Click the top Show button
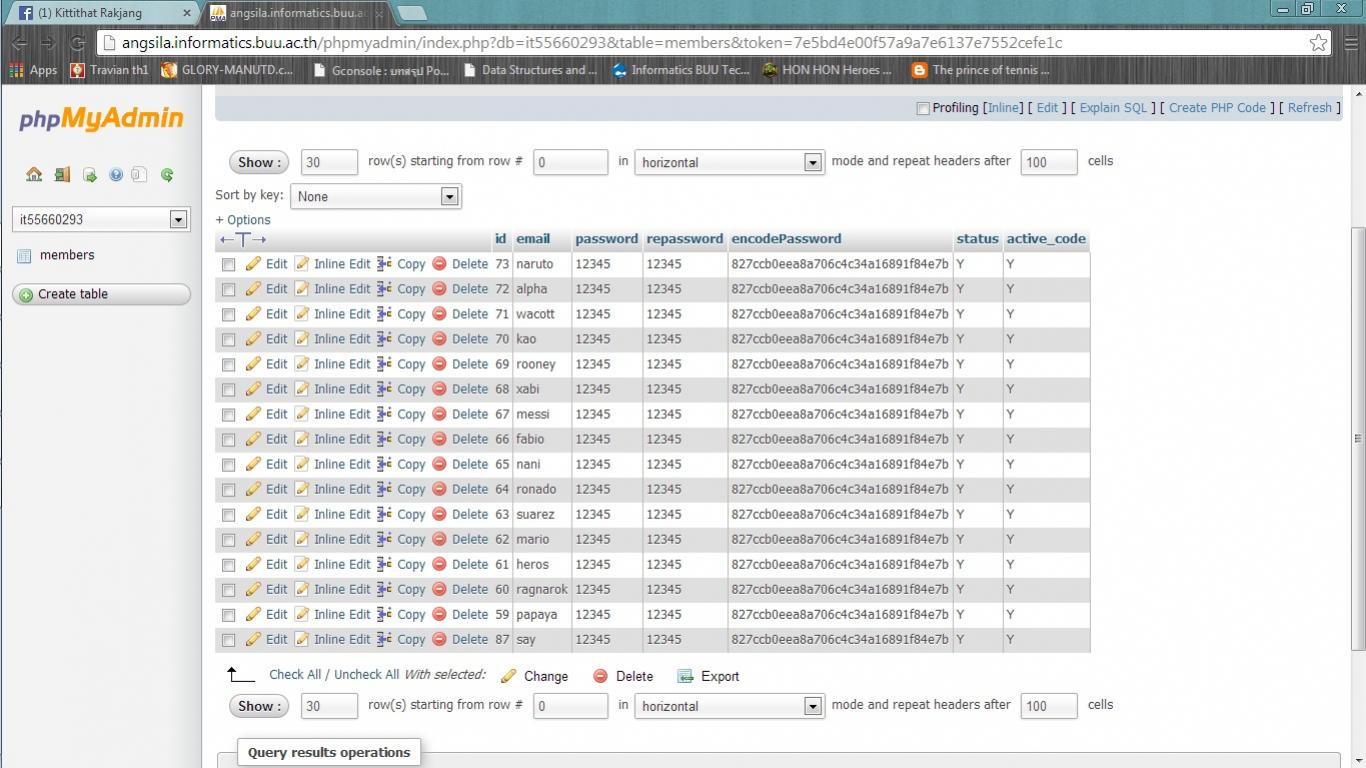 (258, 162)
